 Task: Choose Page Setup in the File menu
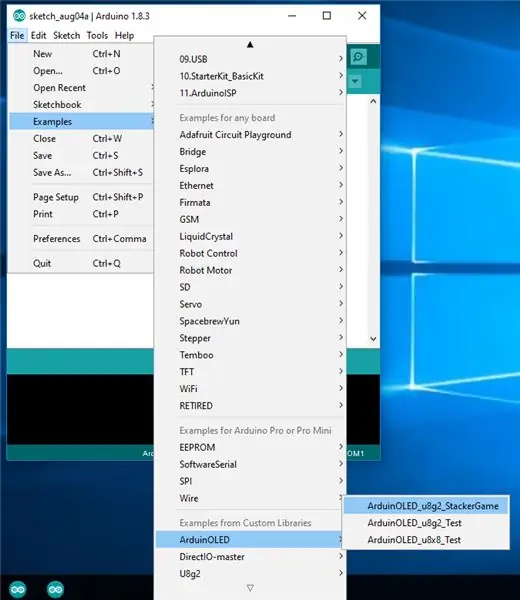click(81, 197)
